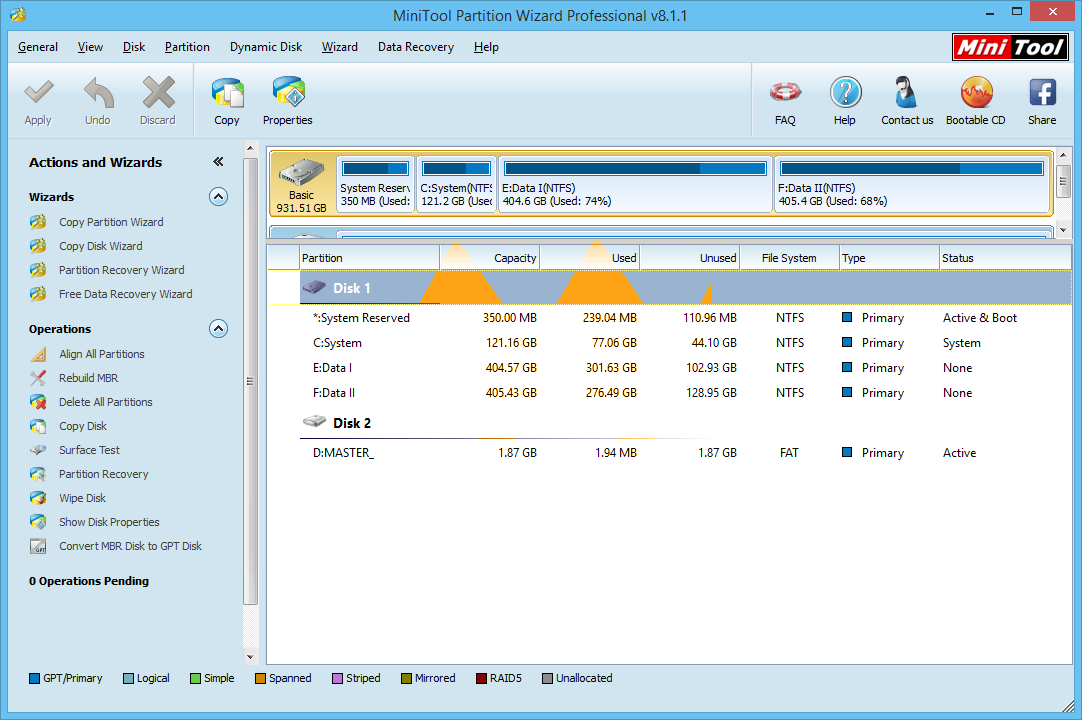Launch Partition Recovery Wizard link
The width and height of the screenshot is (1082, 720).
pyautogui.click(x=121, y=270)
